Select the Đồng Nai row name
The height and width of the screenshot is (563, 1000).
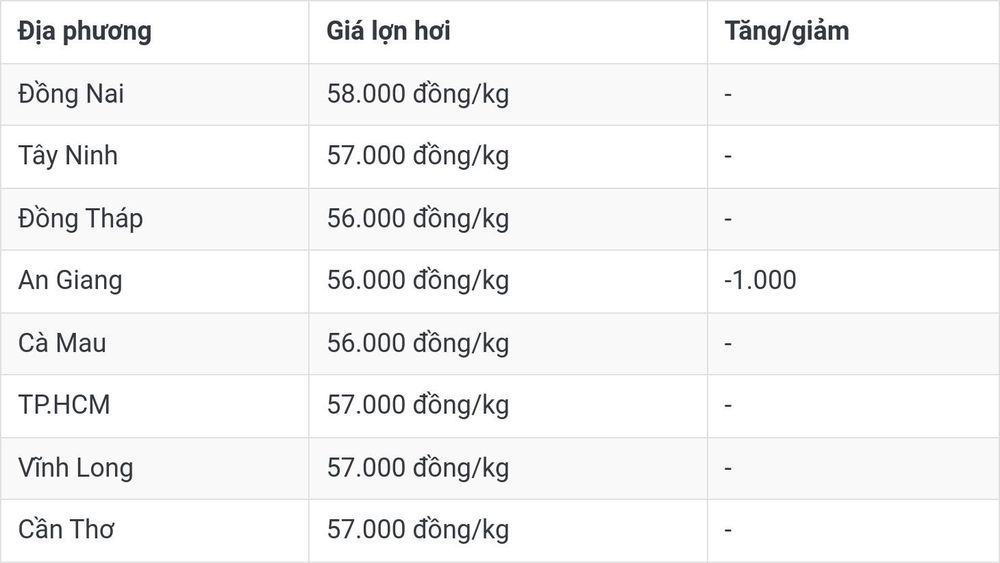pyautogui.click(x=71, y=94)
